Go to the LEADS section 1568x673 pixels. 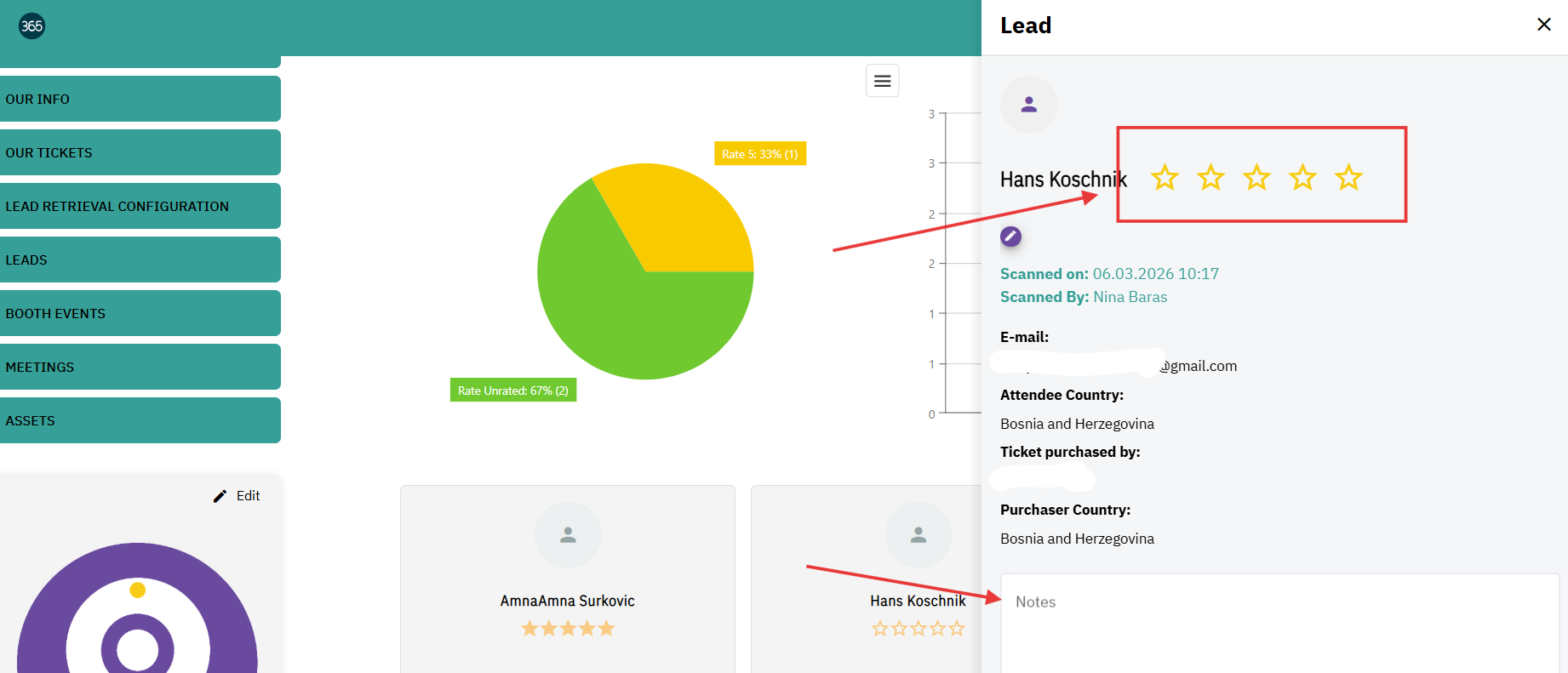click(140, 260)
